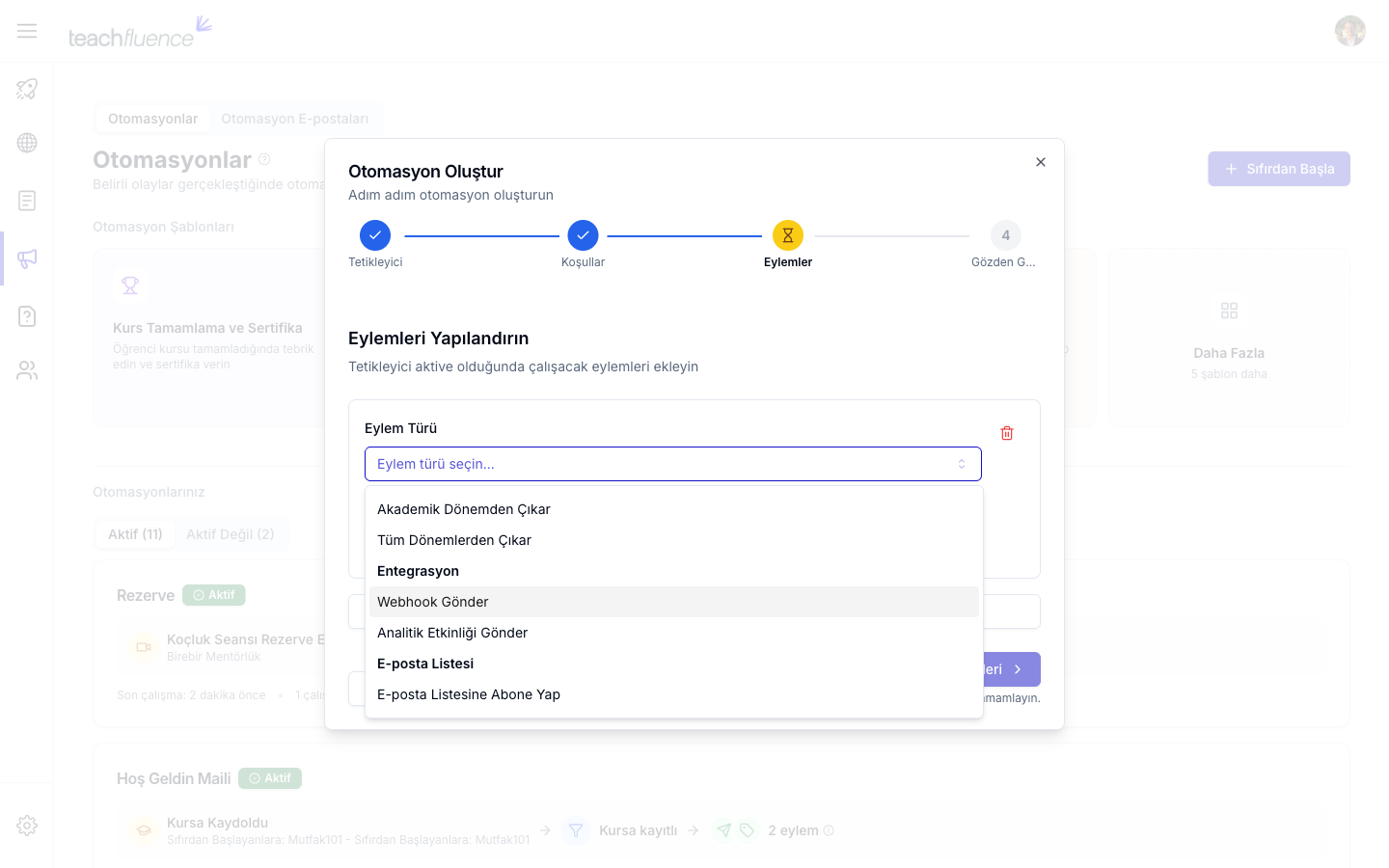
Task: Click the info icon beside Otomasyonlar heading
Action: pos(264,159)
